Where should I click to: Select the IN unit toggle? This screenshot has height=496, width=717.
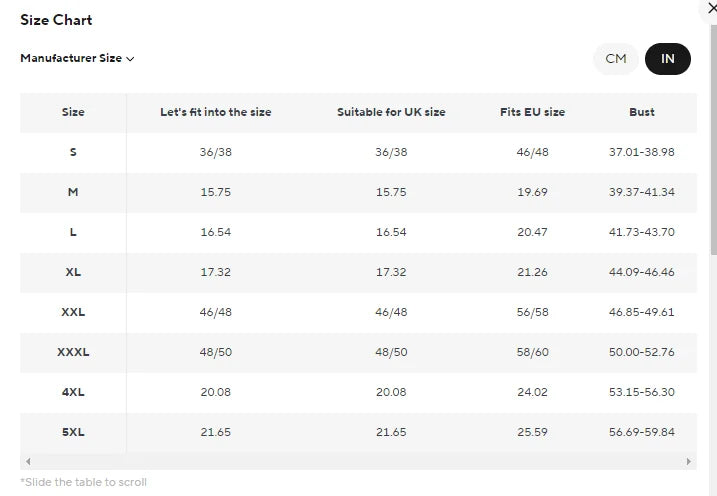tap(668, 59)
